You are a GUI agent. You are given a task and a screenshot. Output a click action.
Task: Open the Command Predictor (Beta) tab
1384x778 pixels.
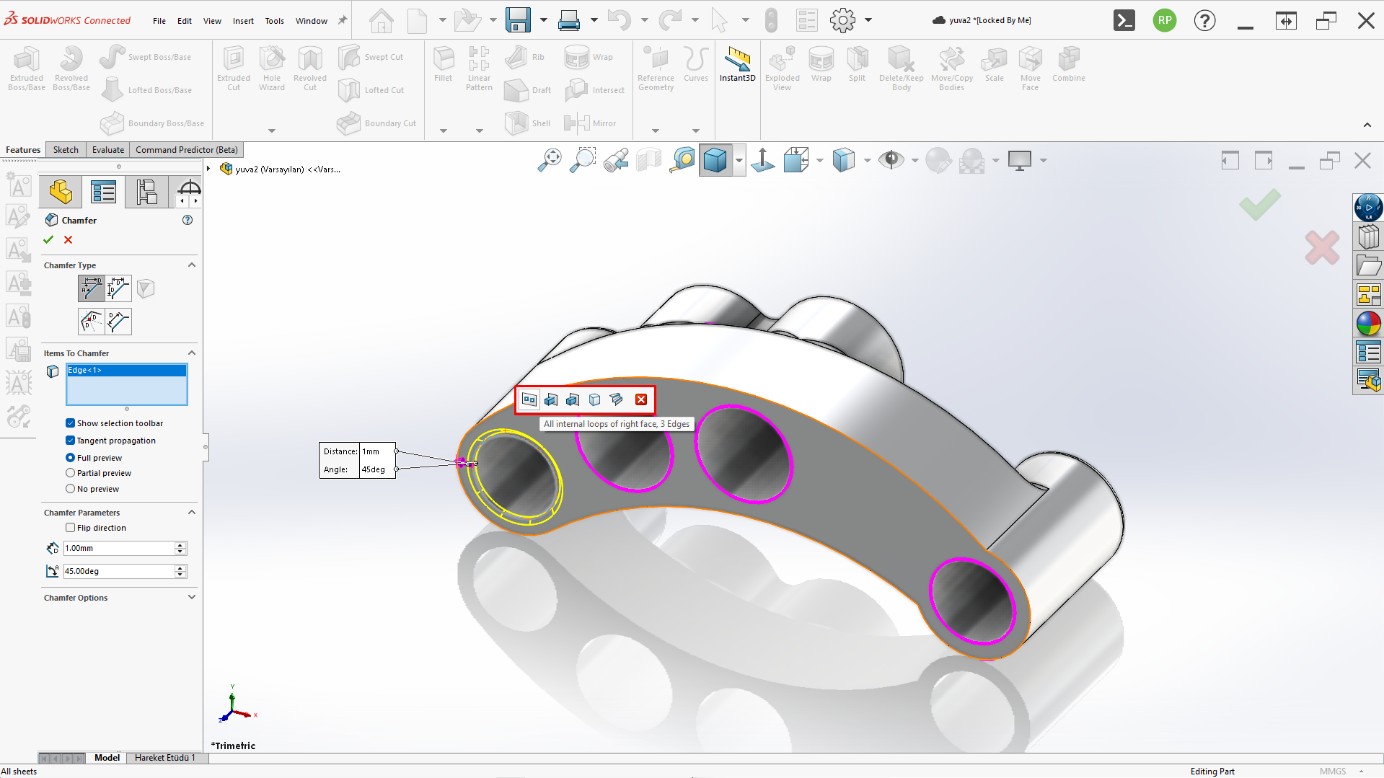187,150
